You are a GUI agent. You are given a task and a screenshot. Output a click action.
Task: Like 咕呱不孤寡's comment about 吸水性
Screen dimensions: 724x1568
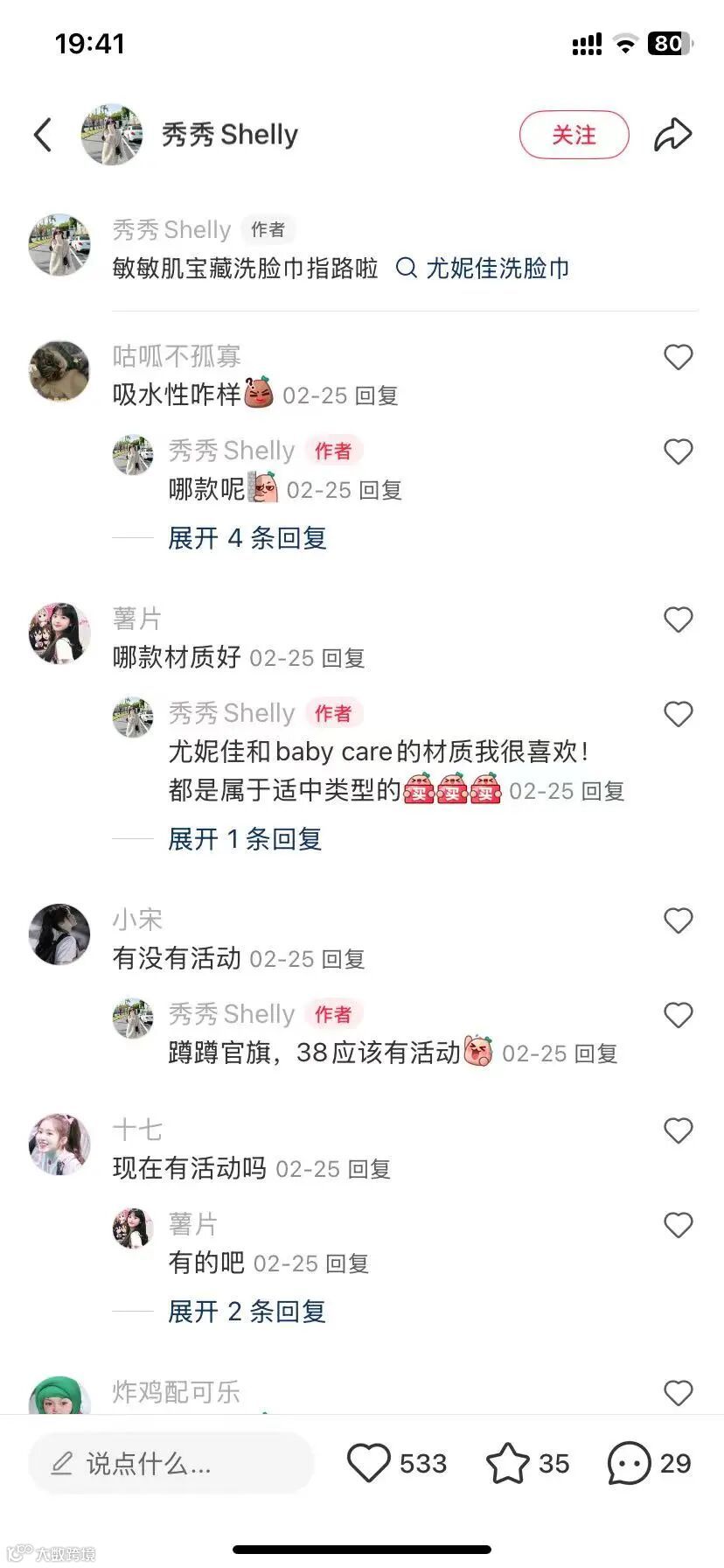679,357
